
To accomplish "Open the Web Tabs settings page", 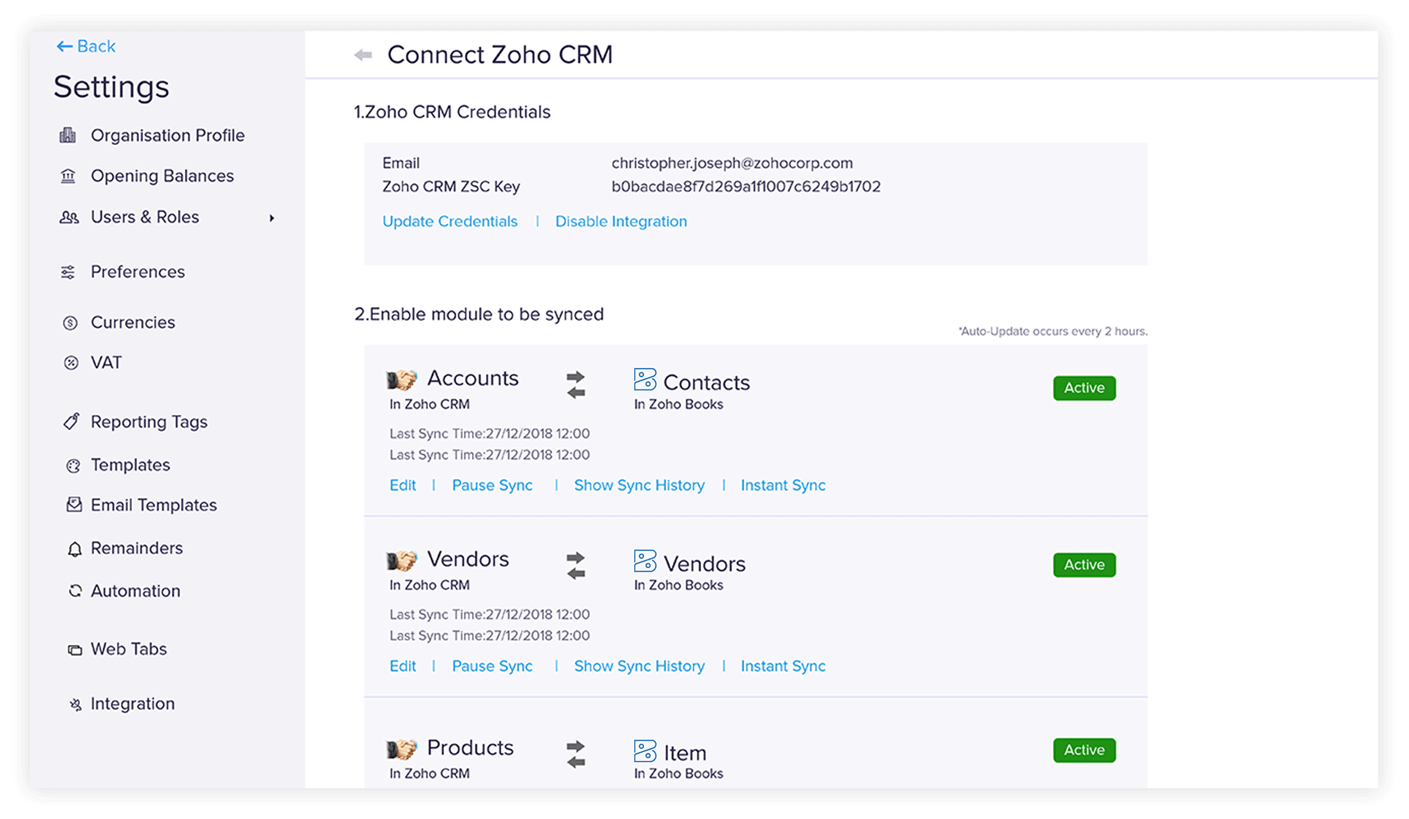I will (128, 649).
